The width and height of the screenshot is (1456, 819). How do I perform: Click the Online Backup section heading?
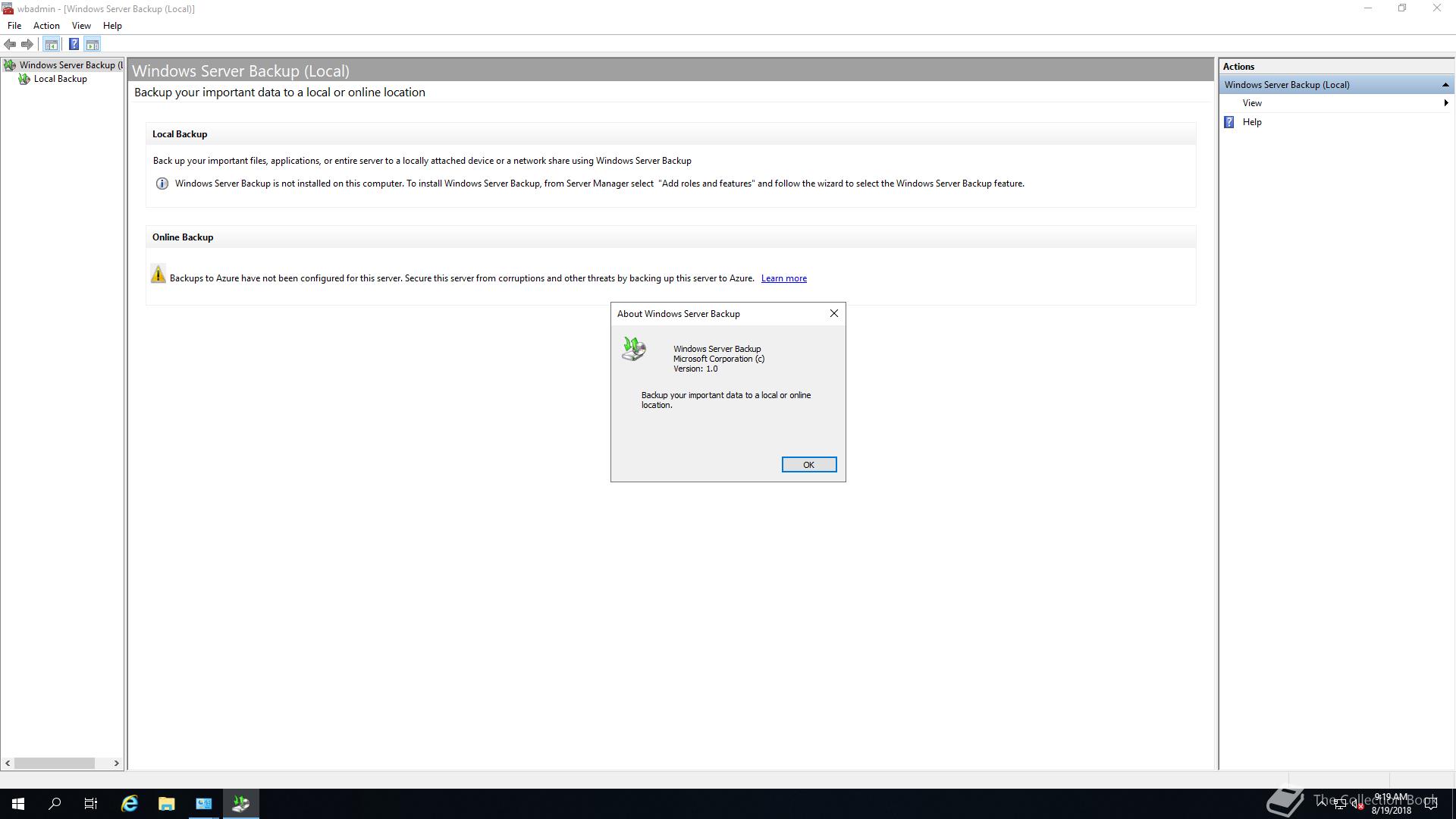pyautogui.click(x=183, y=237)
